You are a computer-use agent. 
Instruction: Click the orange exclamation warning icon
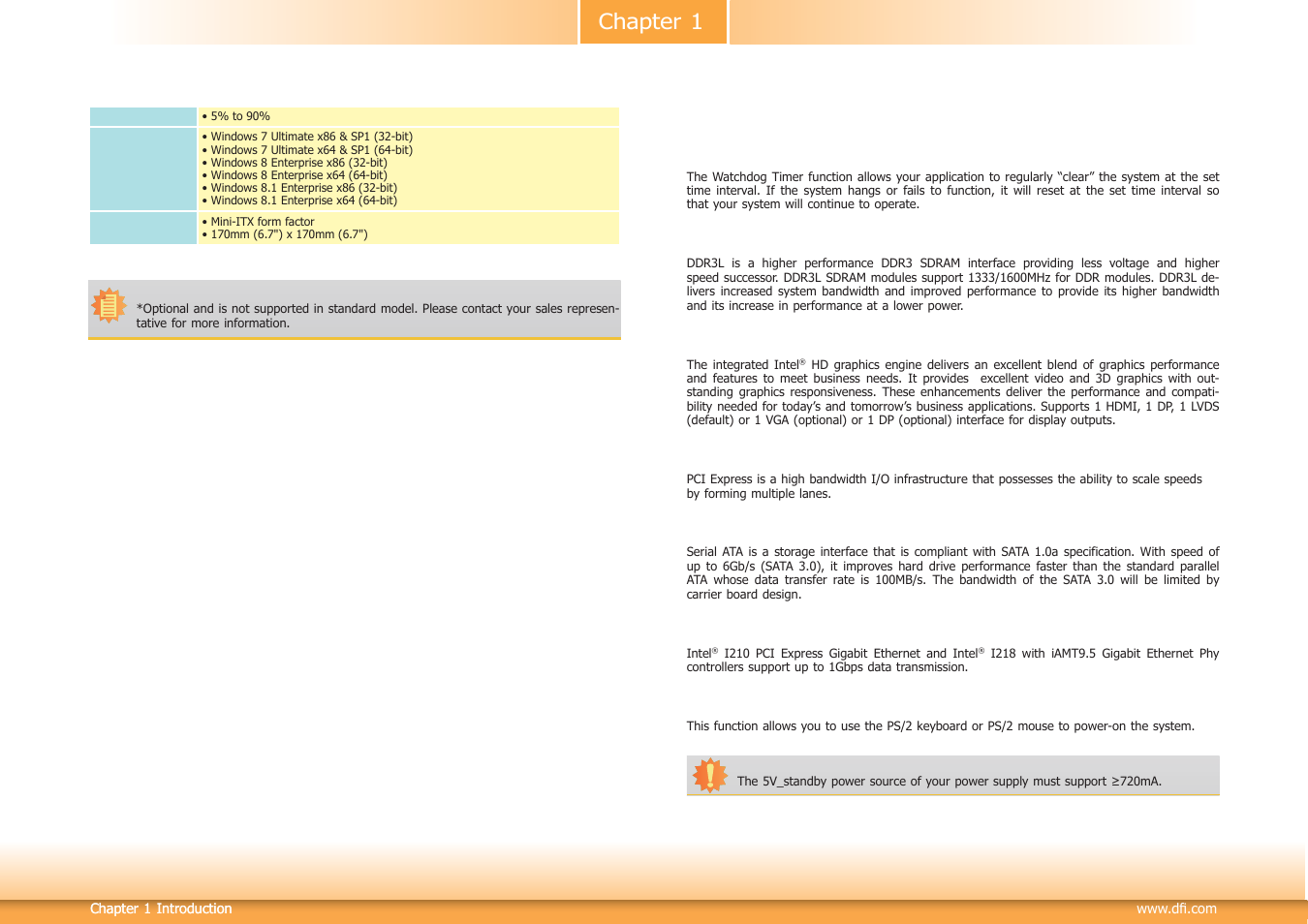(x=710, y=775)
